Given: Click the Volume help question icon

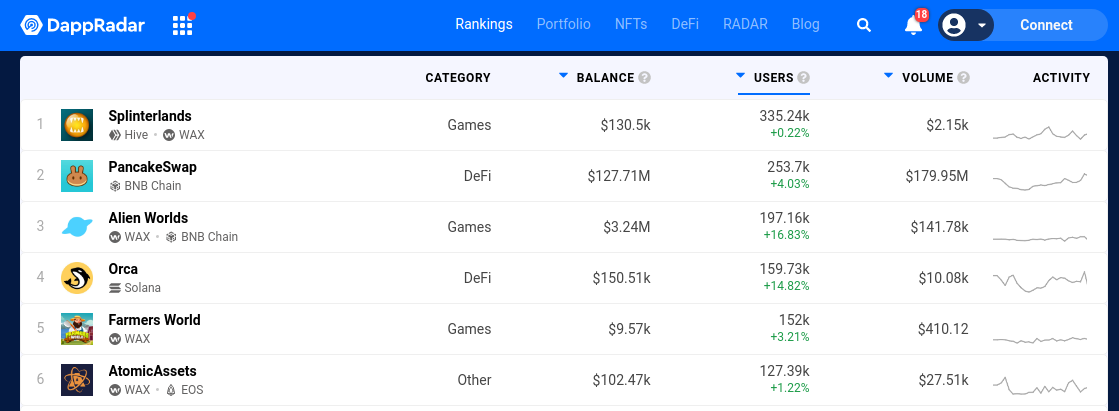Looking at the screenshot, I should [963, 78].
